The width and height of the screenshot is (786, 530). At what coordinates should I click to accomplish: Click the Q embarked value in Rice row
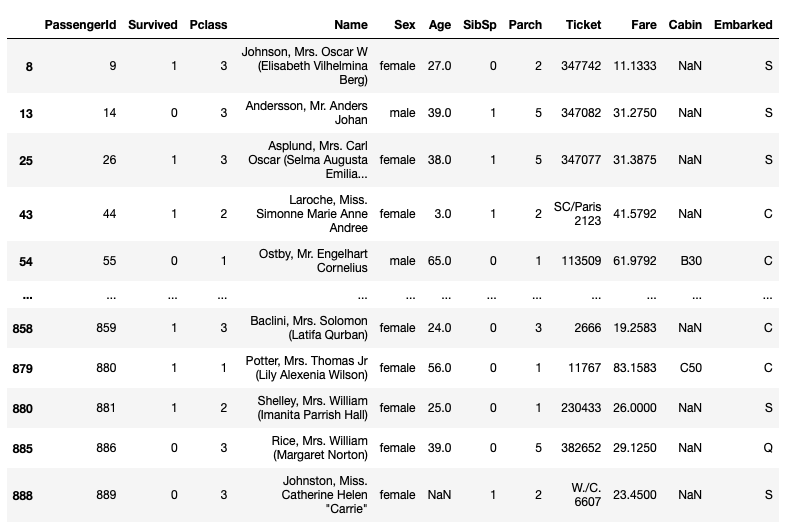(768, 448)
